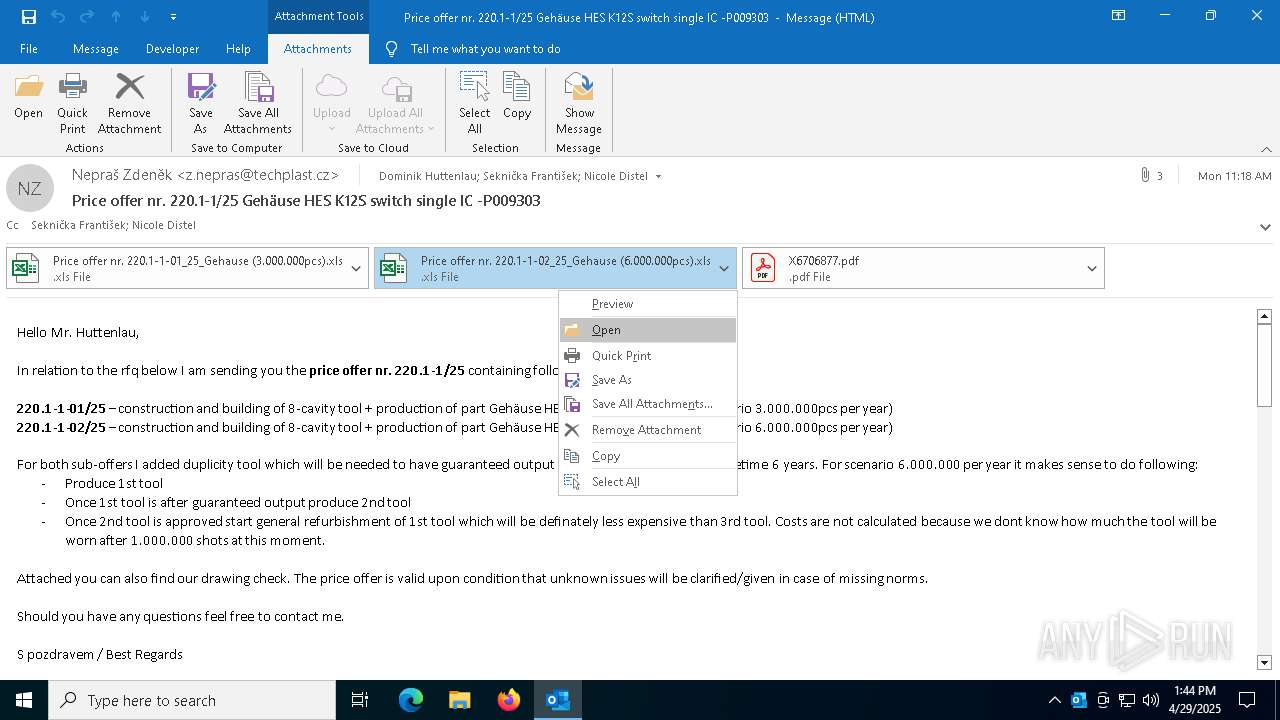Choose Save All Attachments from context menu
The width and height of the screenshot is (1280, 720).
pos(648,404)
